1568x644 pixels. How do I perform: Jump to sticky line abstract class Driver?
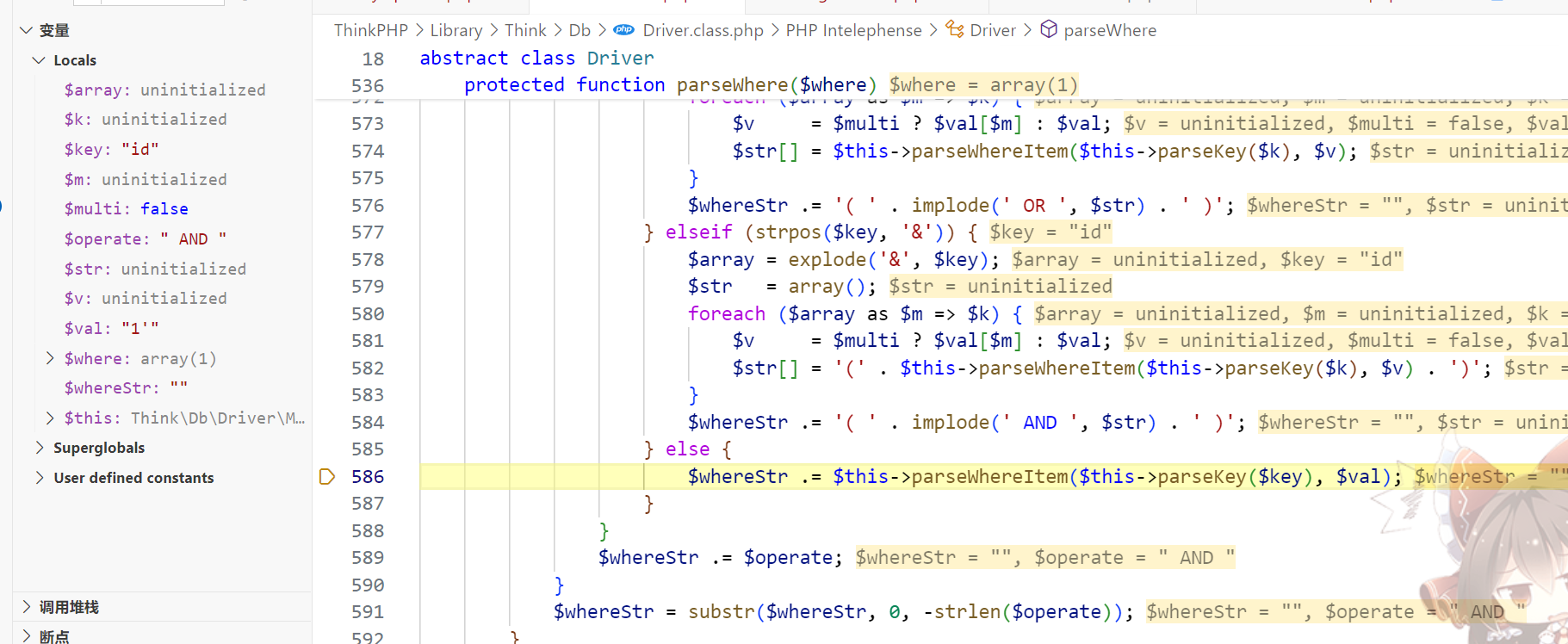pos(536,58)
